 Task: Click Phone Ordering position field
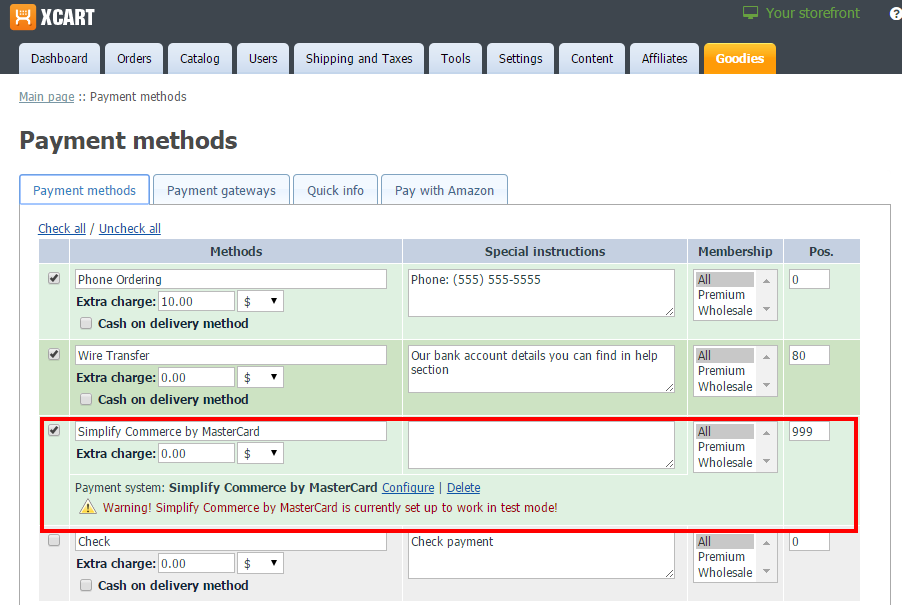click(x=809, y=279)
